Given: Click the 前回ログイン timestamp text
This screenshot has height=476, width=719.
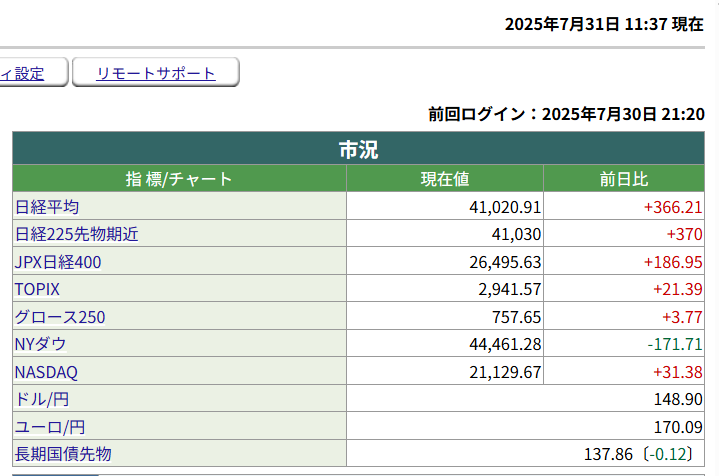Looking at the screenshot, I should point(566,114).
